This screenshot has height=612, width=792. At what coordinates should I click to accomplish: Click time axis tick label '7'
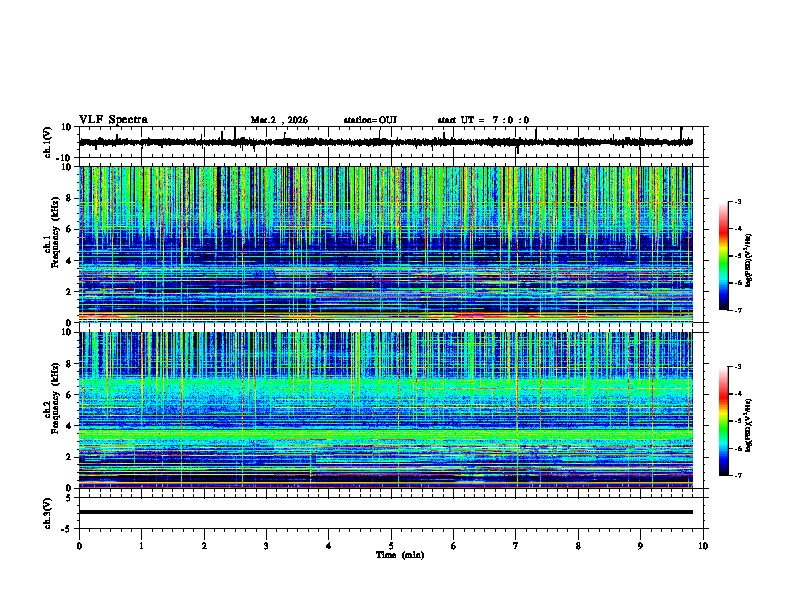tap(516, 546)
